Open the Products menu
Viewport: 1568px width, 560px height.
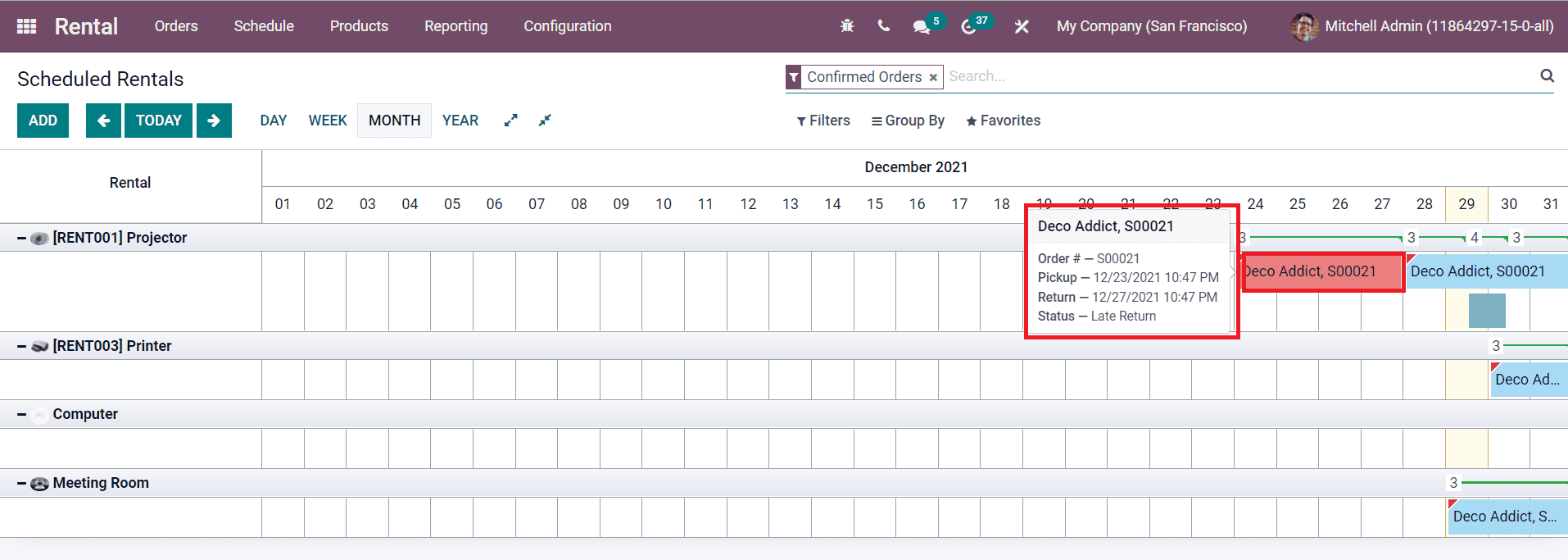coord(359,26)
